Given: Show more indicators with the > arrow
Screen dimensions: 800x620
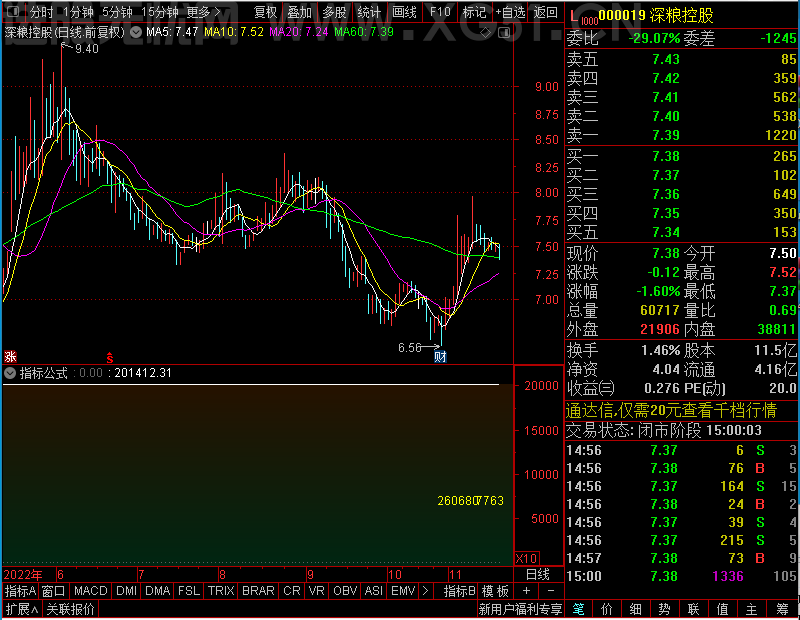Looking at the screenshot, I should pyautogui.click(x=426, y=591).
